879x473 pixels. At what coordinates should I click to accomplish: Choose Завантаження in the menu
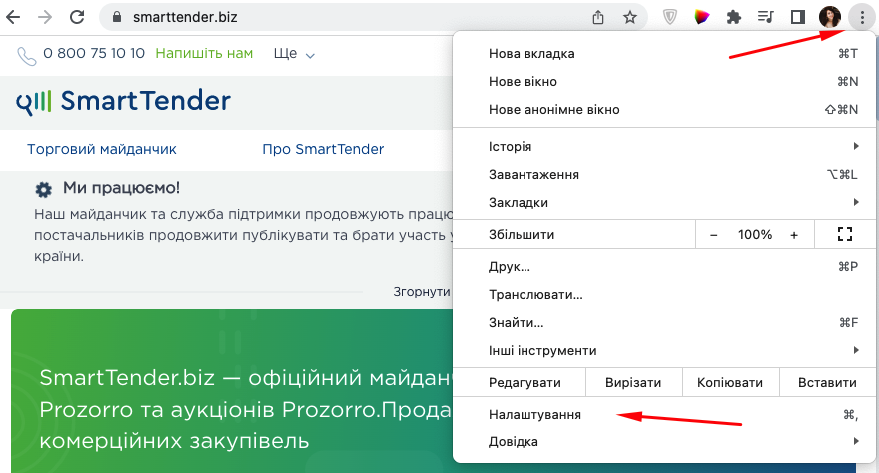coord(534,175)
